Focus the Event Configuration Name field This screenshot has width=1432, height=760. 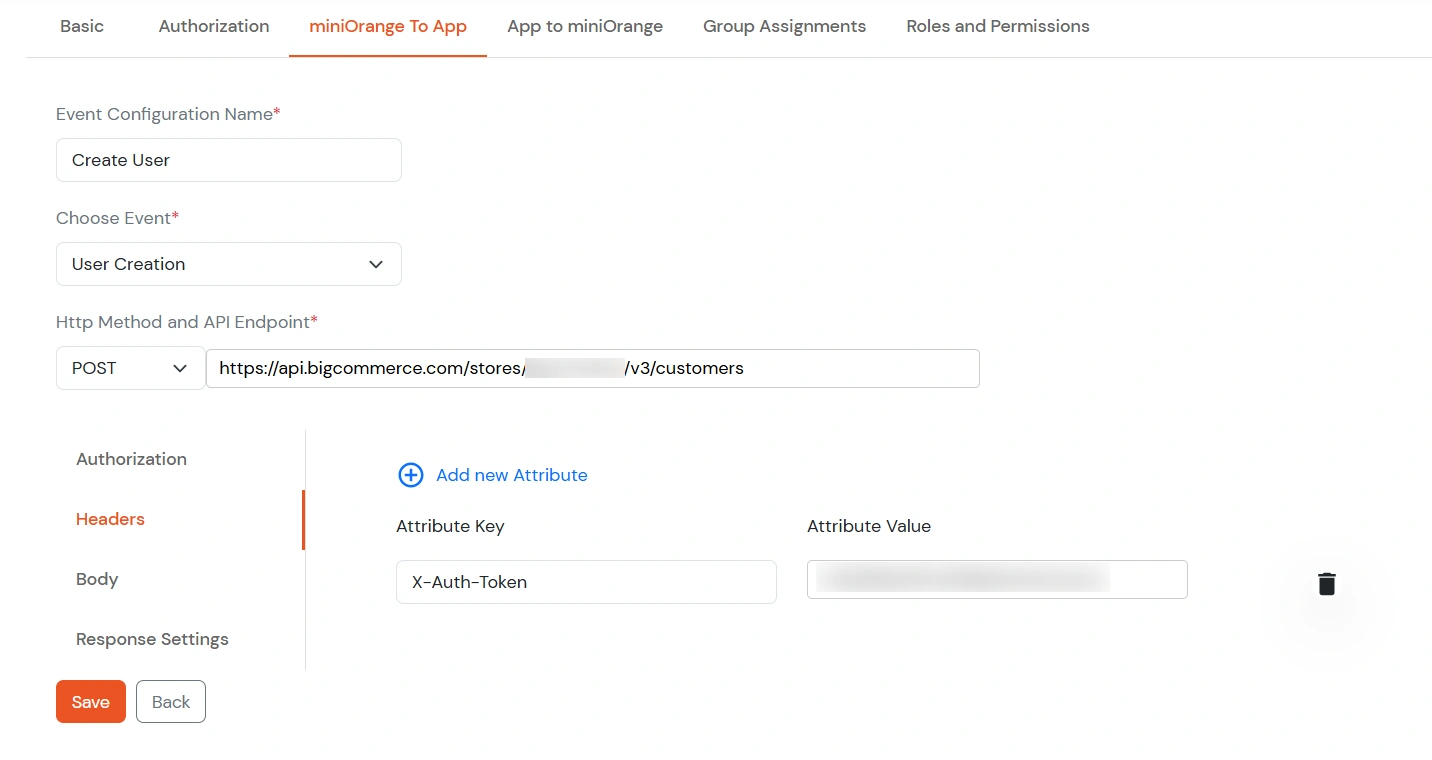229,160
